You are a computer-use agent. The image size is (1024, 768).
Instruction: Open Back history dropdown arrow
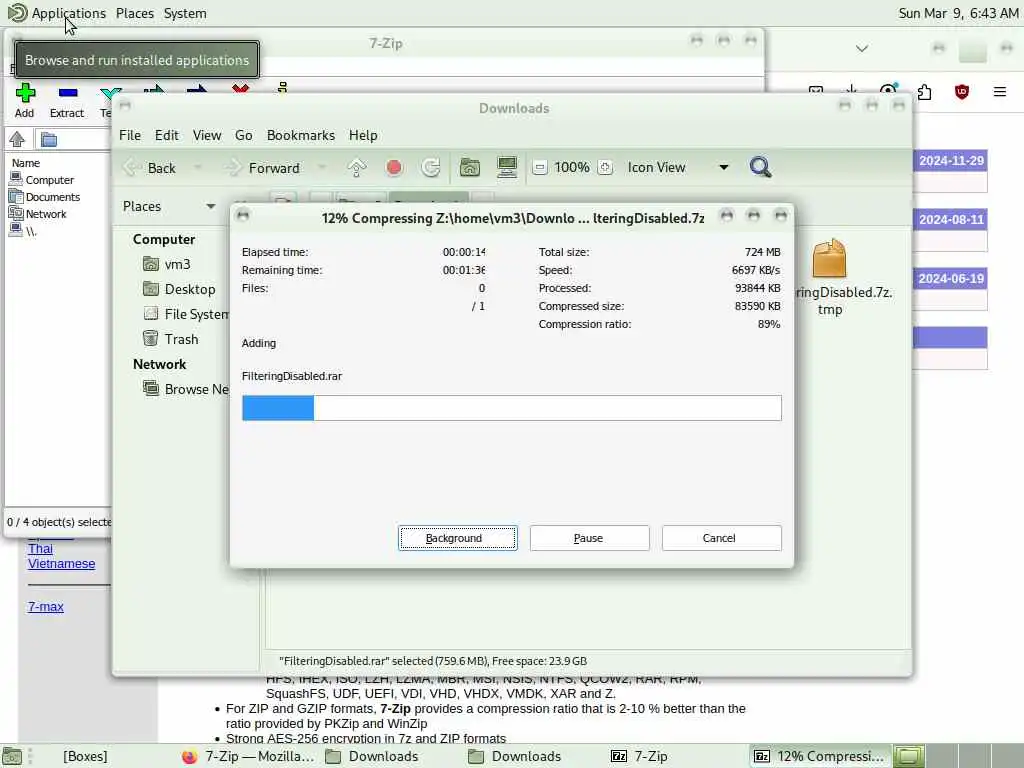pos(198,168)
